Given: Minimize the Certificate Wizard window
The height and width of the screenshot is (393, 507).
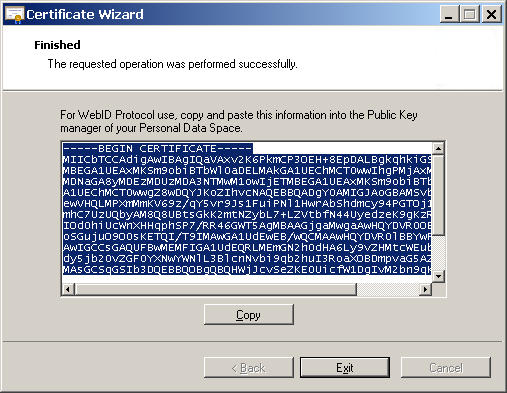Looking at the screenshot, I should pyautogui.click(x=449, y=15).
